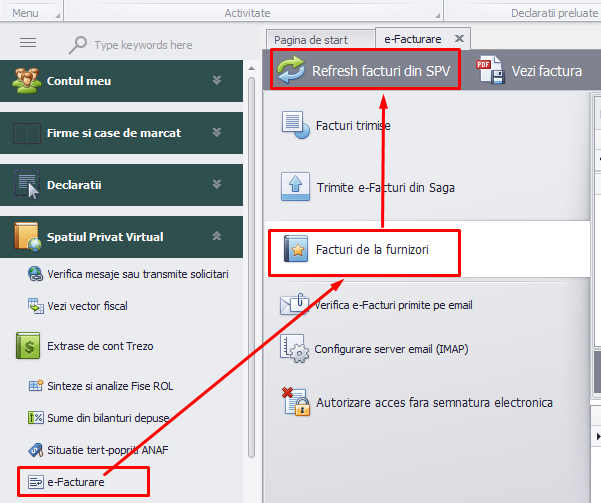This screenshot has width=601, height=503.
Task: Click the star book Facturi furnizori icon
Action: tap(296, 249)
